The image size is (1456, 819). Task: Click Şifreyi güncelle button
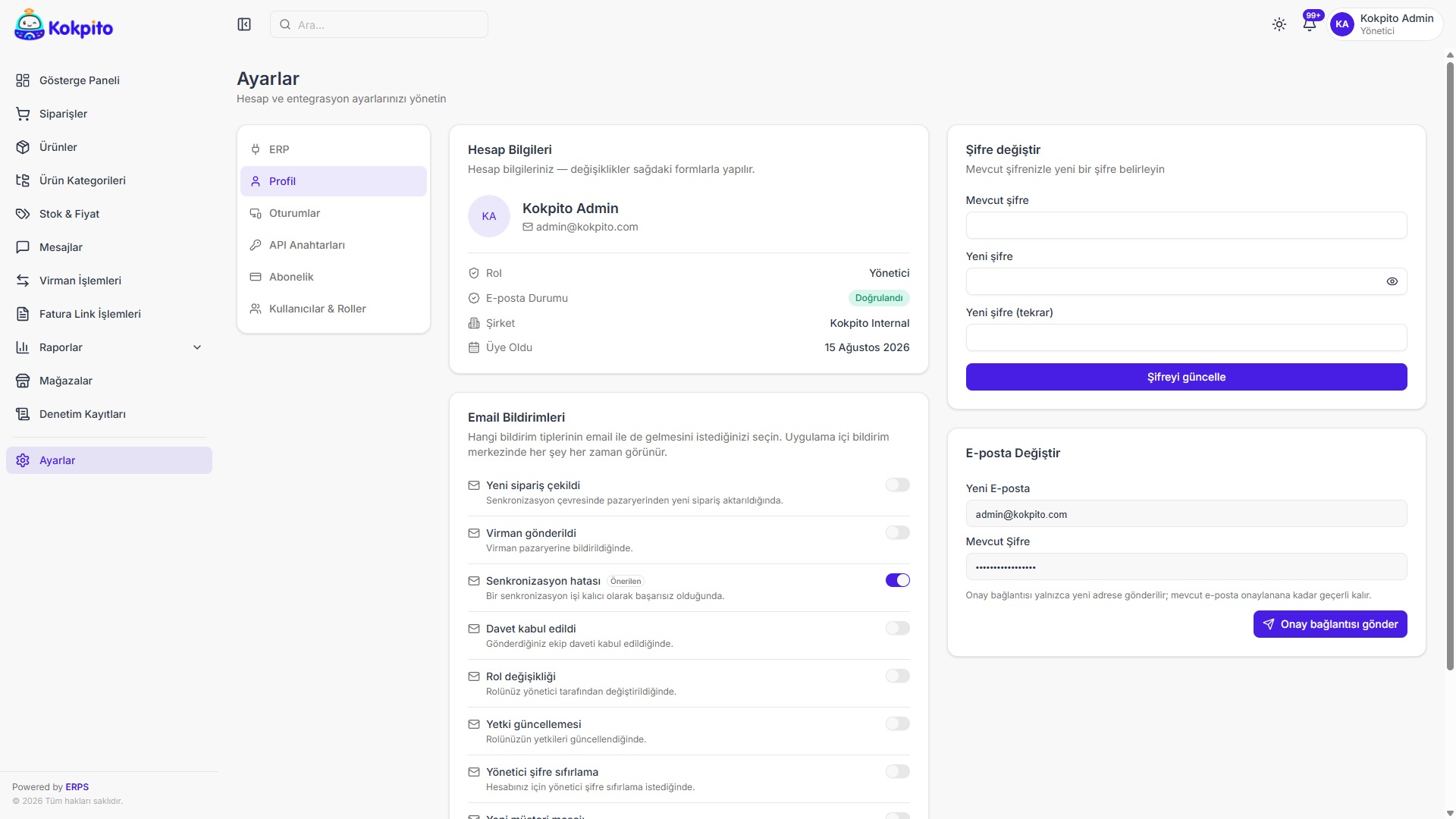click(1186, 377)
